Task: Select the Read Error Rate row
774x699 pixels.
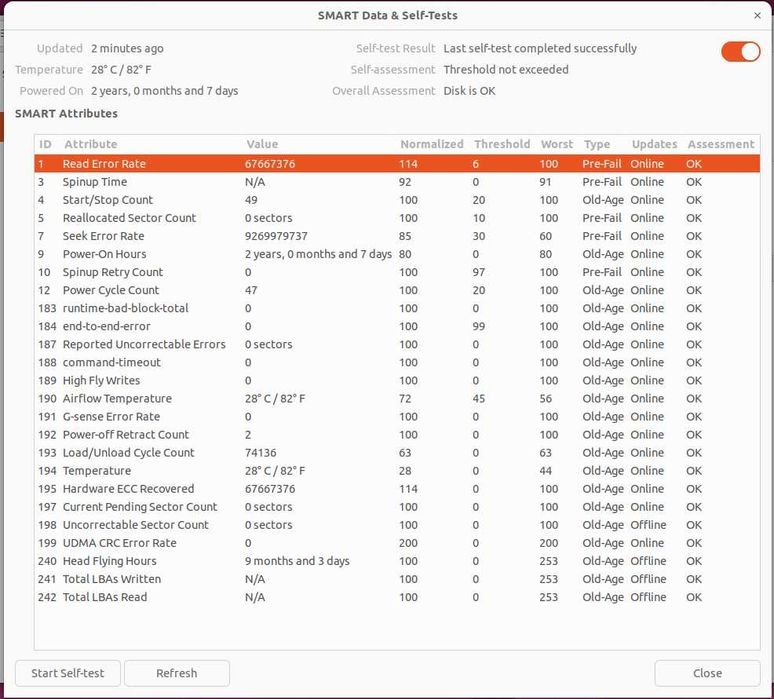Action: (x=397, y=164)
